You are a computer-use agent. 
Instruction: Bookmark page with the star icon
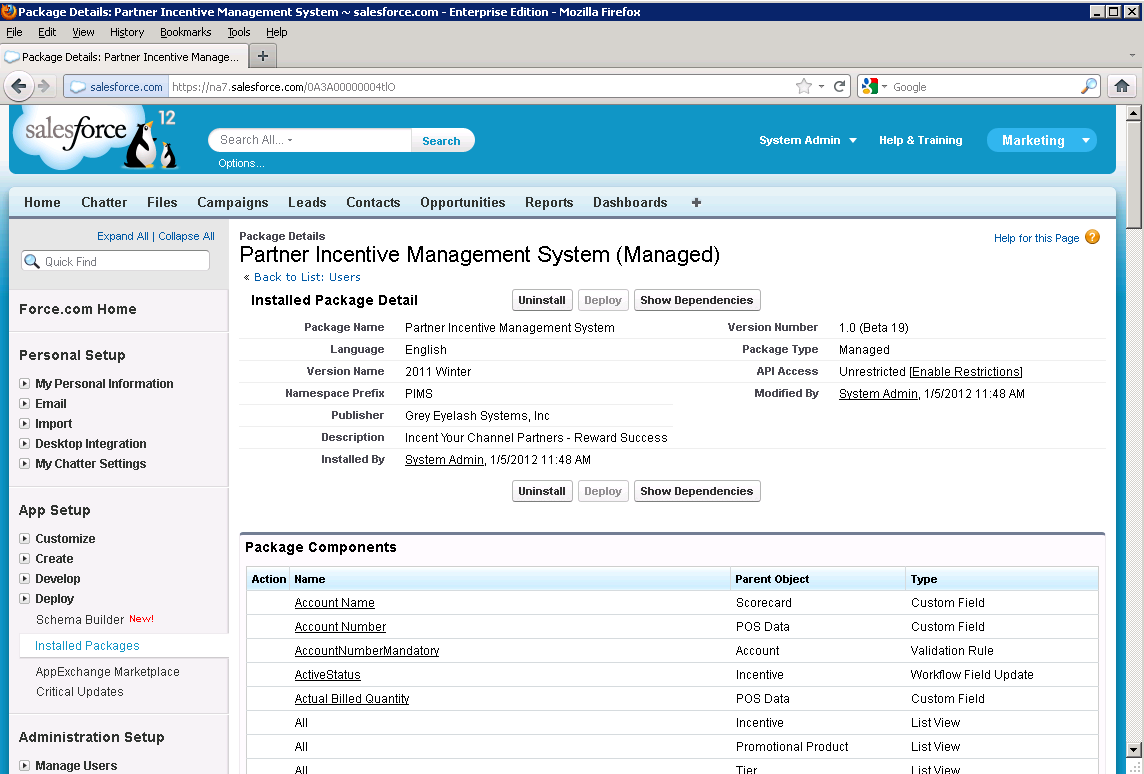pos(804,87)
